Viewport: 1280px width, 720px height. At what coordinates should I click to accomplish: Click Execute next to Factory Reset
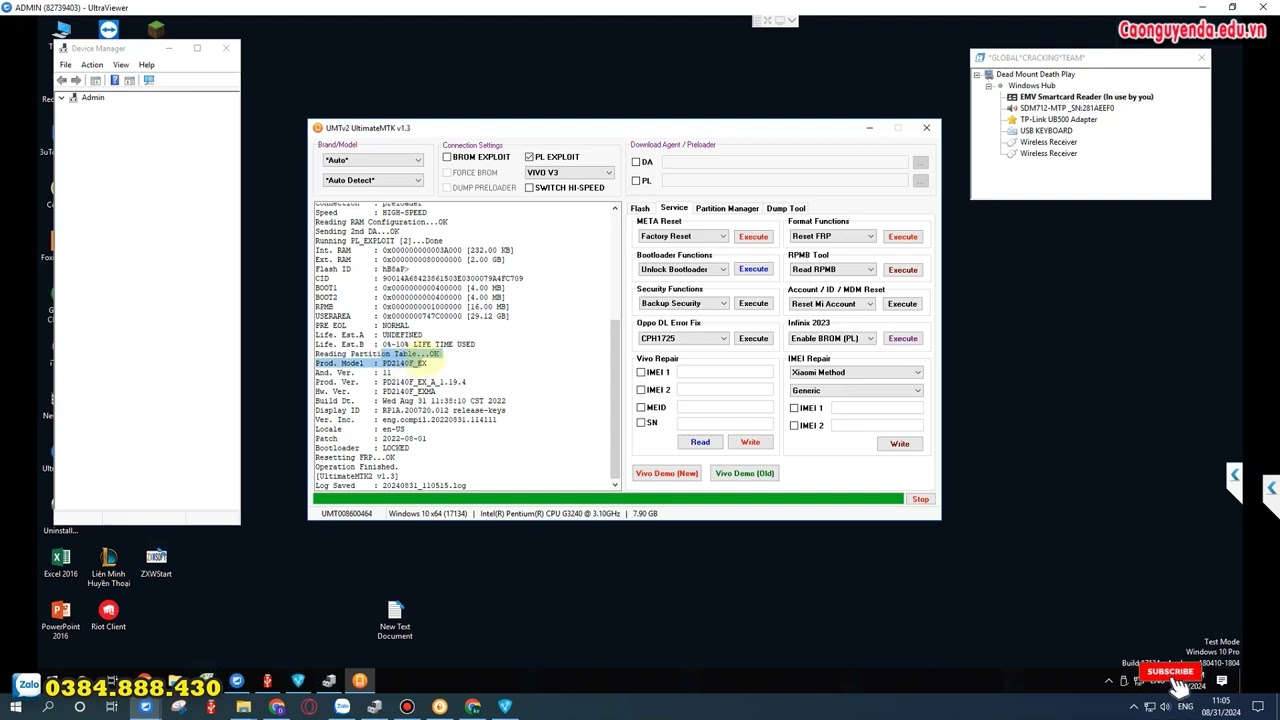[753, 236]
